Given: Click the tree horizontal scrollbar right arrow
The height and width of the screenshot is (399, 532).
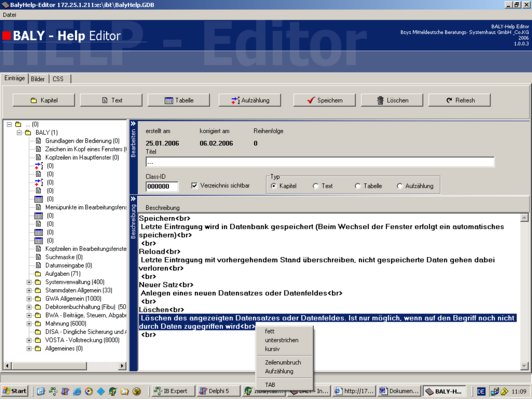Looking at the screenshot, I should pyautogui.click(x=122, y=366).
